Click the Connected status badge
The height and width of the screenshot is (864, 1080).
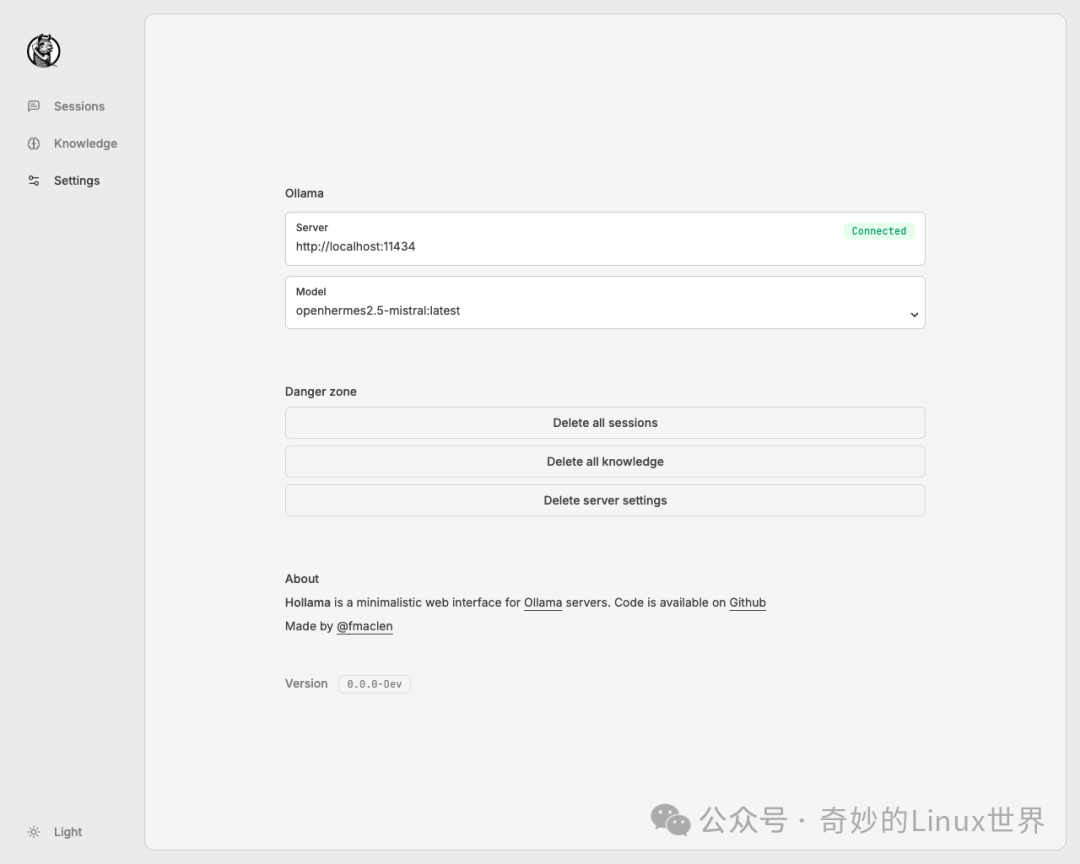point(879,231)
